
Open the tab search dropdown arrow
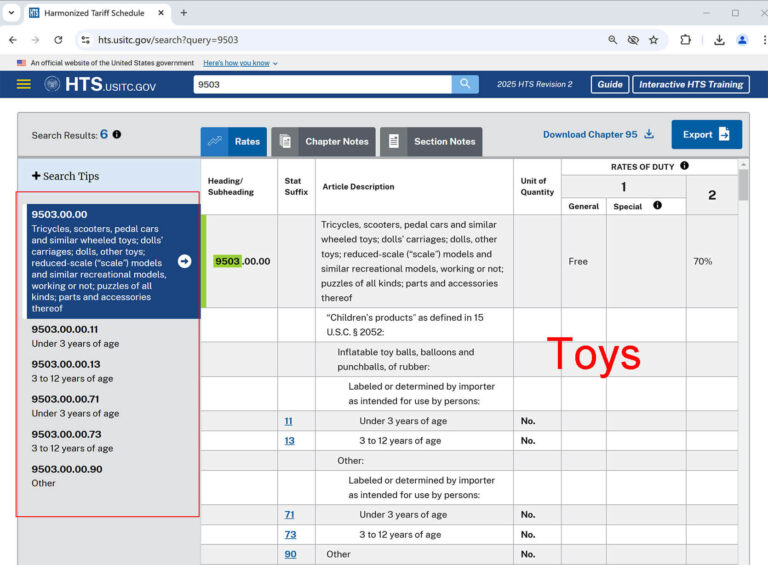11,13
